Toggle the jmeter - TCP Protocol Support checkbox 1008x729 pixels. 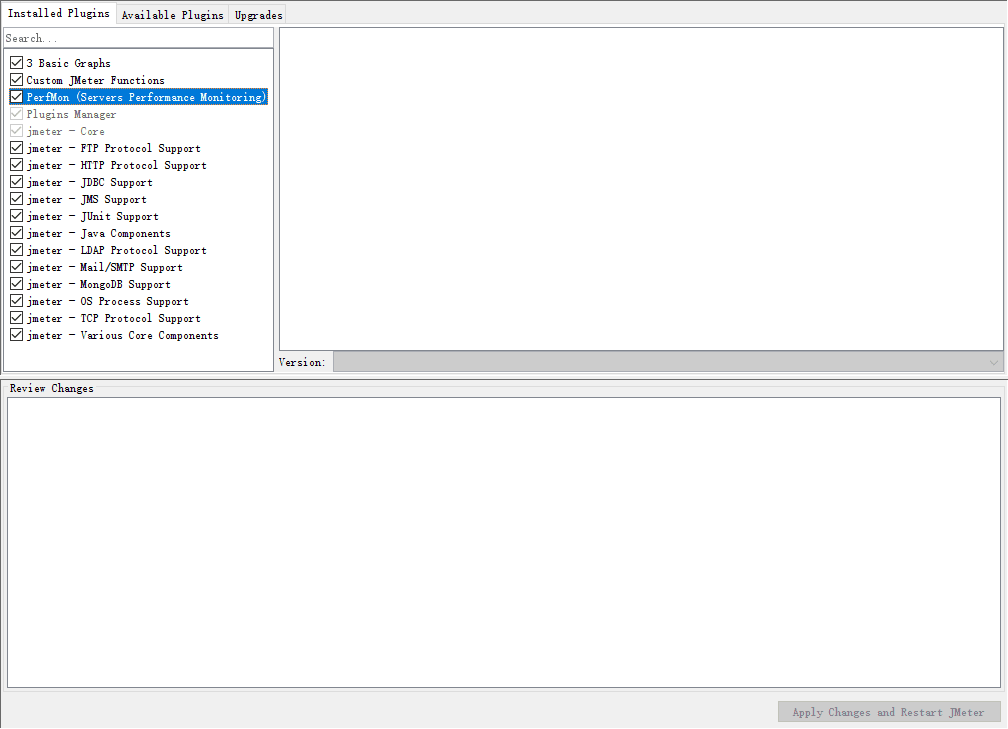(x=17, y=318)
